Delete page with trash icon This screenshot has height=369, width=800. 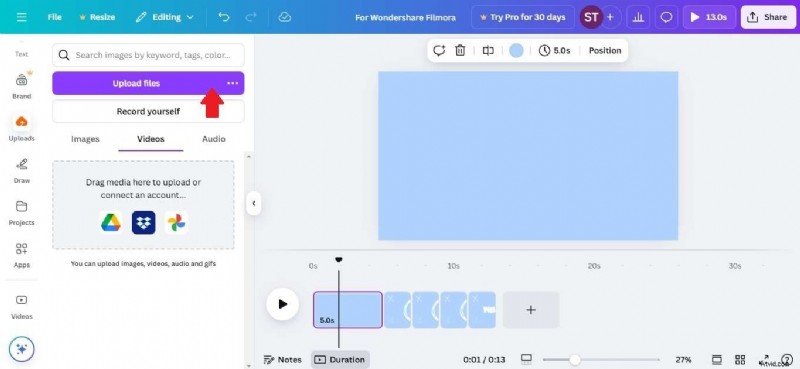pos(460,51)
